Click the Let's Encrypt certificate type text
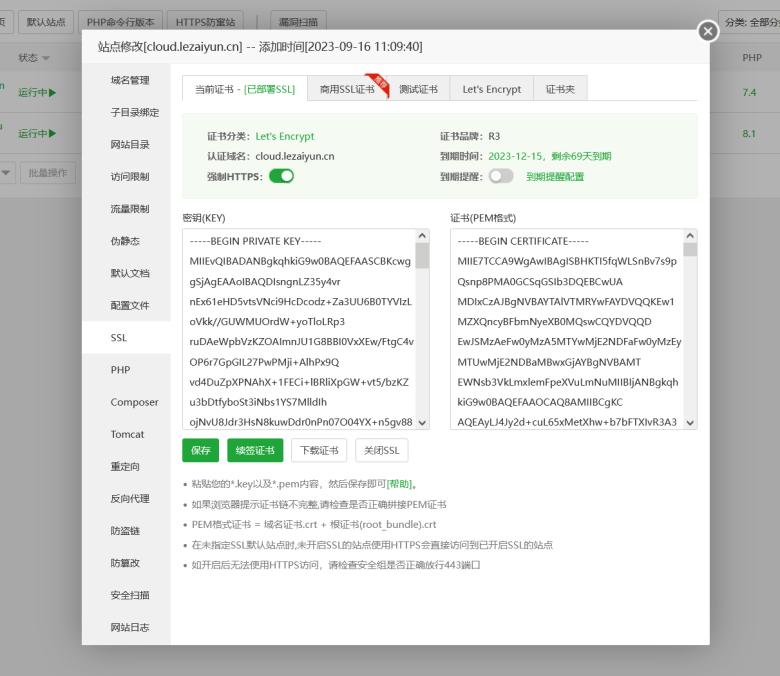780x676 pixels. click(x=285, y=136)
